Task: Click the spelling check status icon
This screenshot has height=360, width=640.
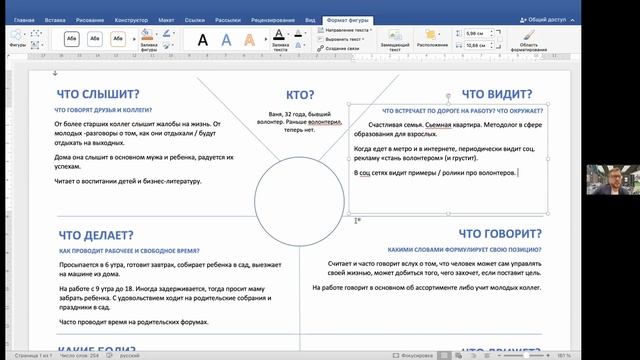Action: [x=109, y=356]
